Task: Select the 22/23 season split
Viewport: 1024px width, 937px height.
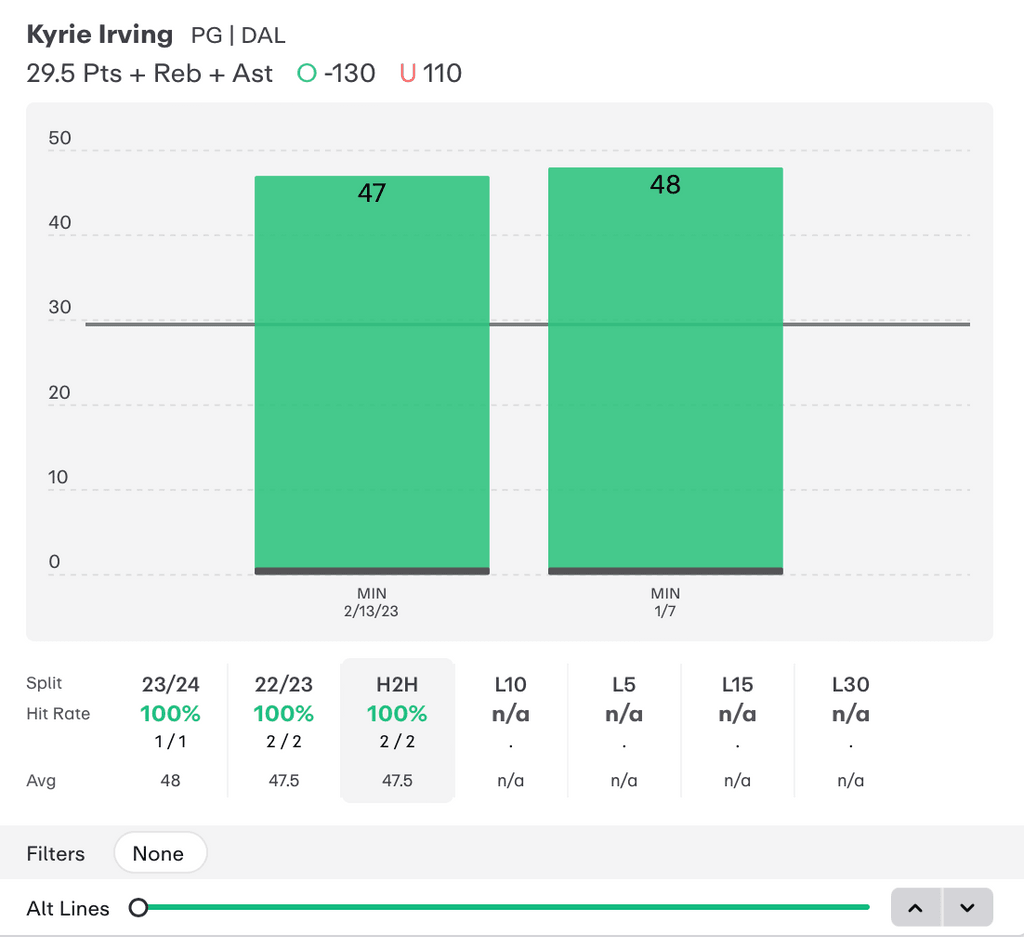Action: [284, 731]
